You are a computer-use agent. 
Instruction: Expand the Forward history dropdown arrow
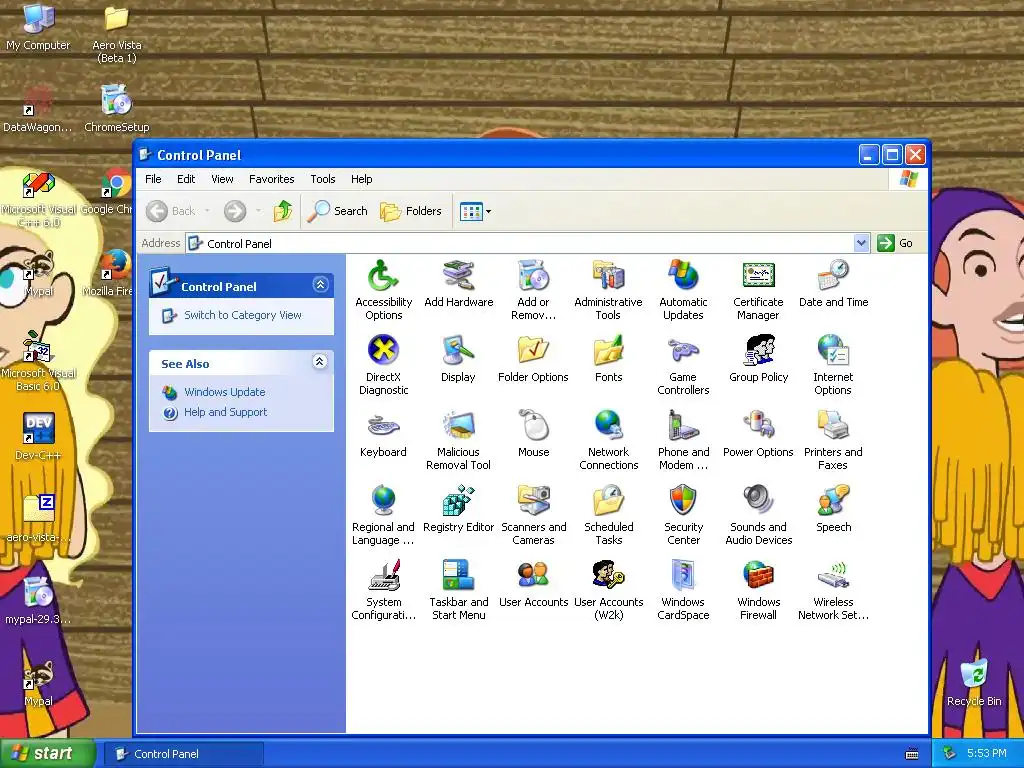258,211
